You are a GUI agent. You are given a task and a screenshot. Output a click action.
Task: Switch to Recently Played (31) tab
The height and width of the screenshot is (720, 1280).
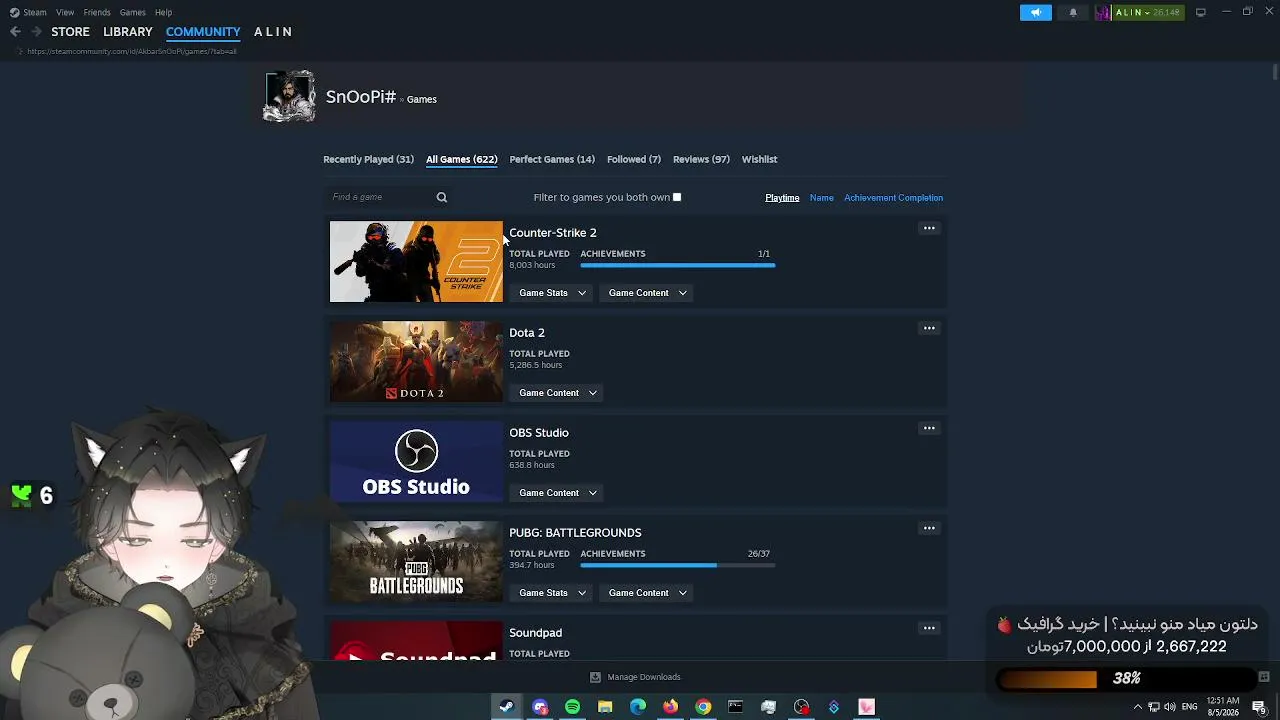click(x=368, y=159)
